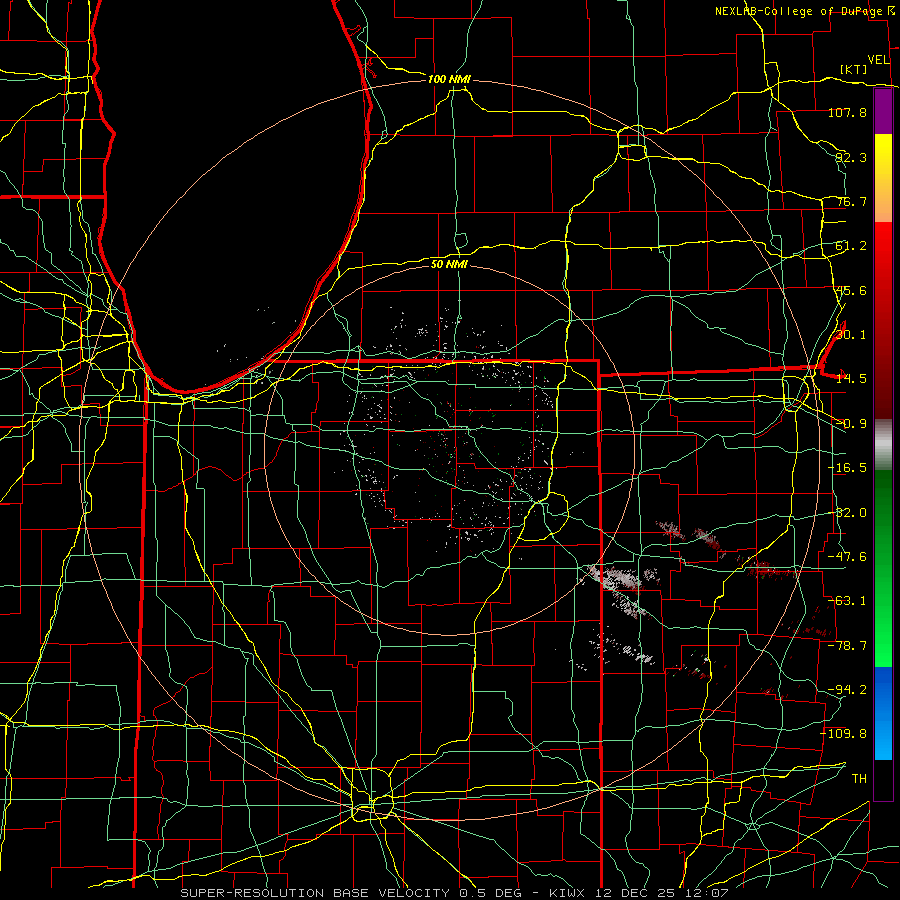Click the VEL legend heading
The height and width of the screenshot is (900, 900).
[879, 60]
